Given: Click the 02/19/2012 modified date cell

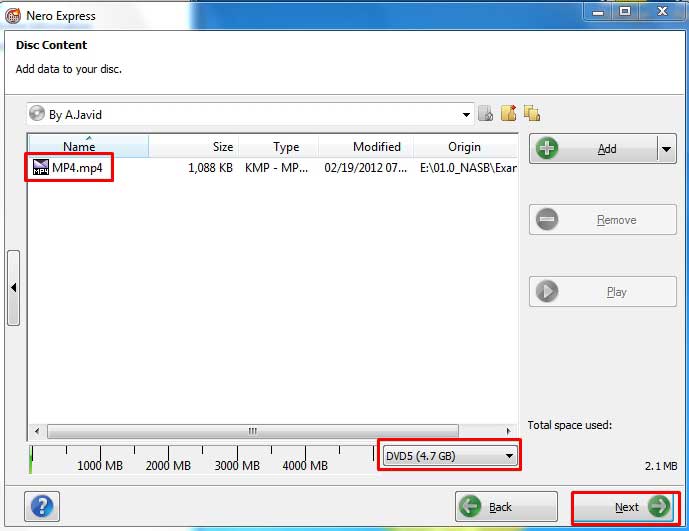Looking at the screenshot, I should pos(366,167).
